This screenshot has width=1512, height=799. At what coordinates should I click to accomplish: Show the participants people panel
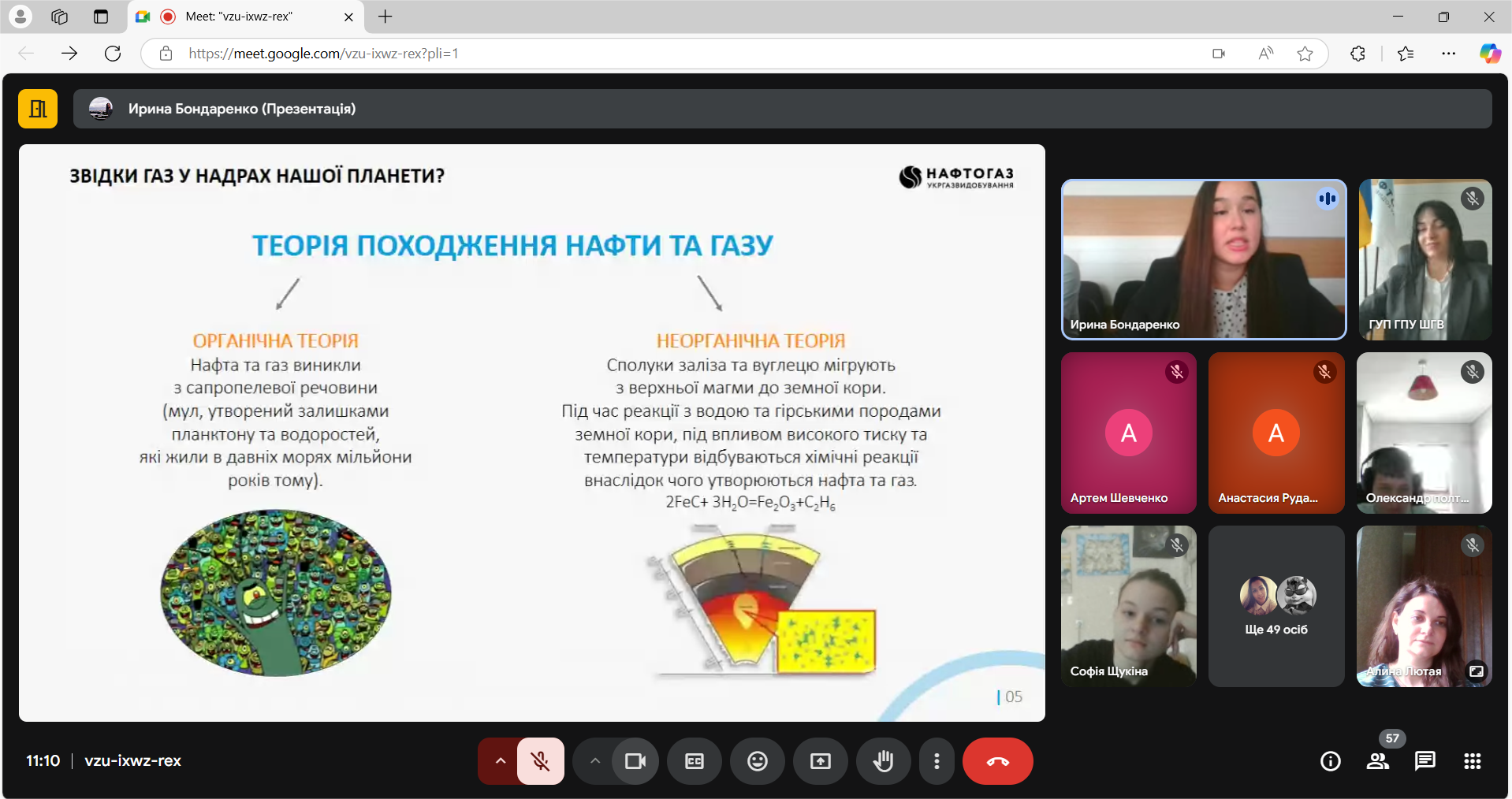tap(1378, 761)
